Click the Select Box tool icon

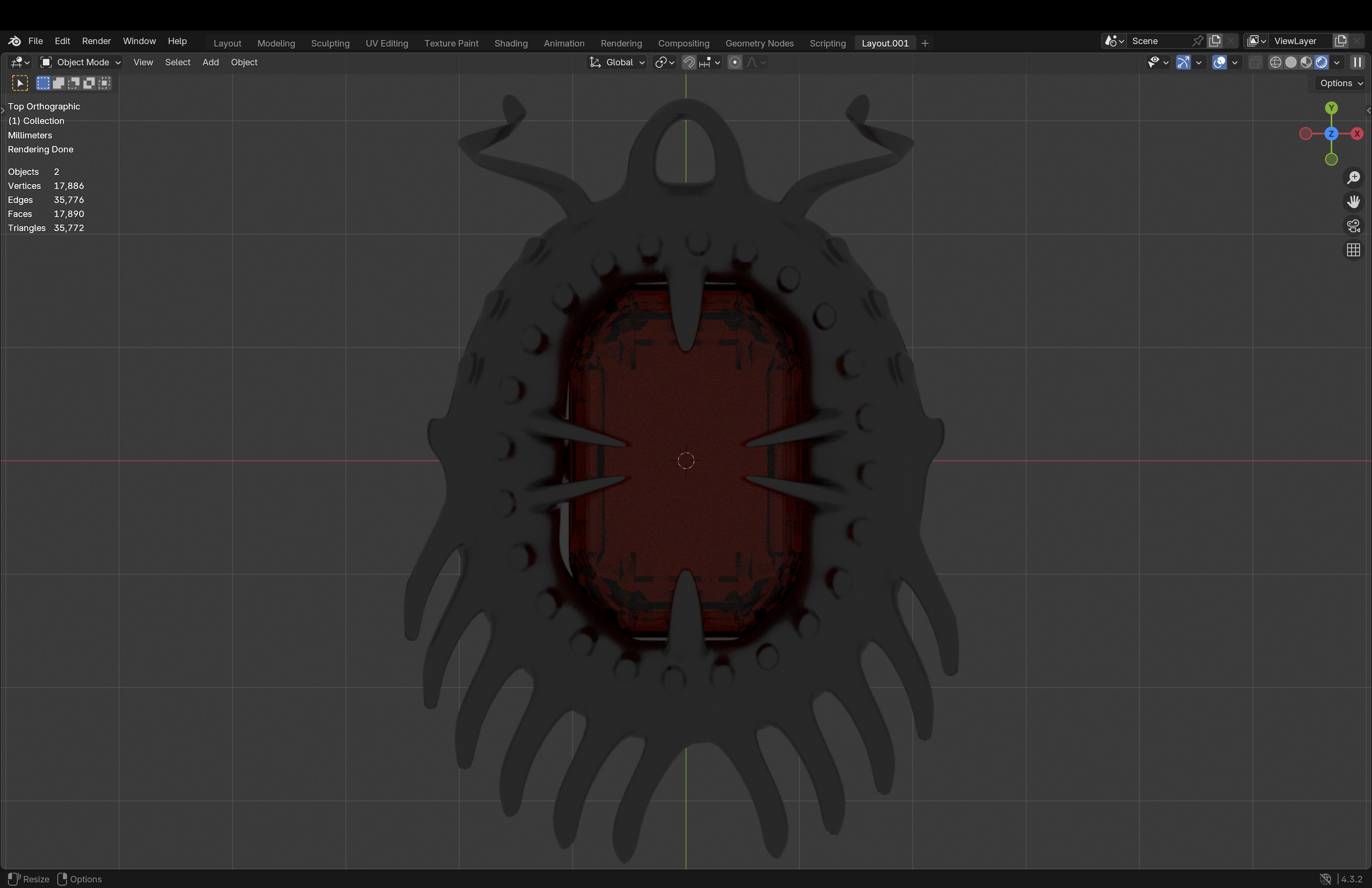click(20, 83)
